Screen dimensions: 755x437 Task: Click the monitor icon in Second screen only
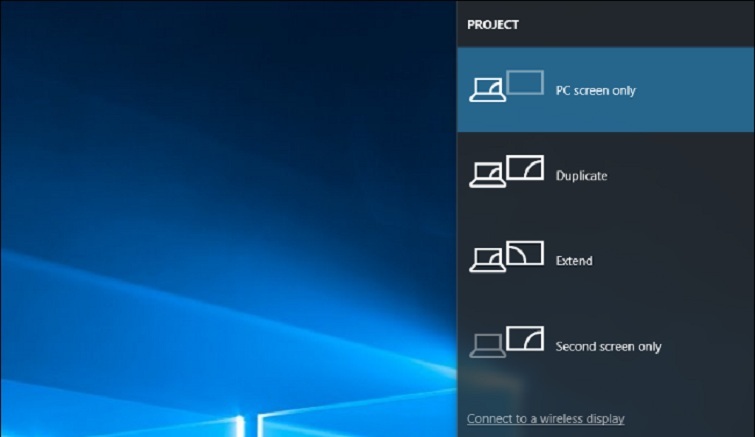(524, 338)
